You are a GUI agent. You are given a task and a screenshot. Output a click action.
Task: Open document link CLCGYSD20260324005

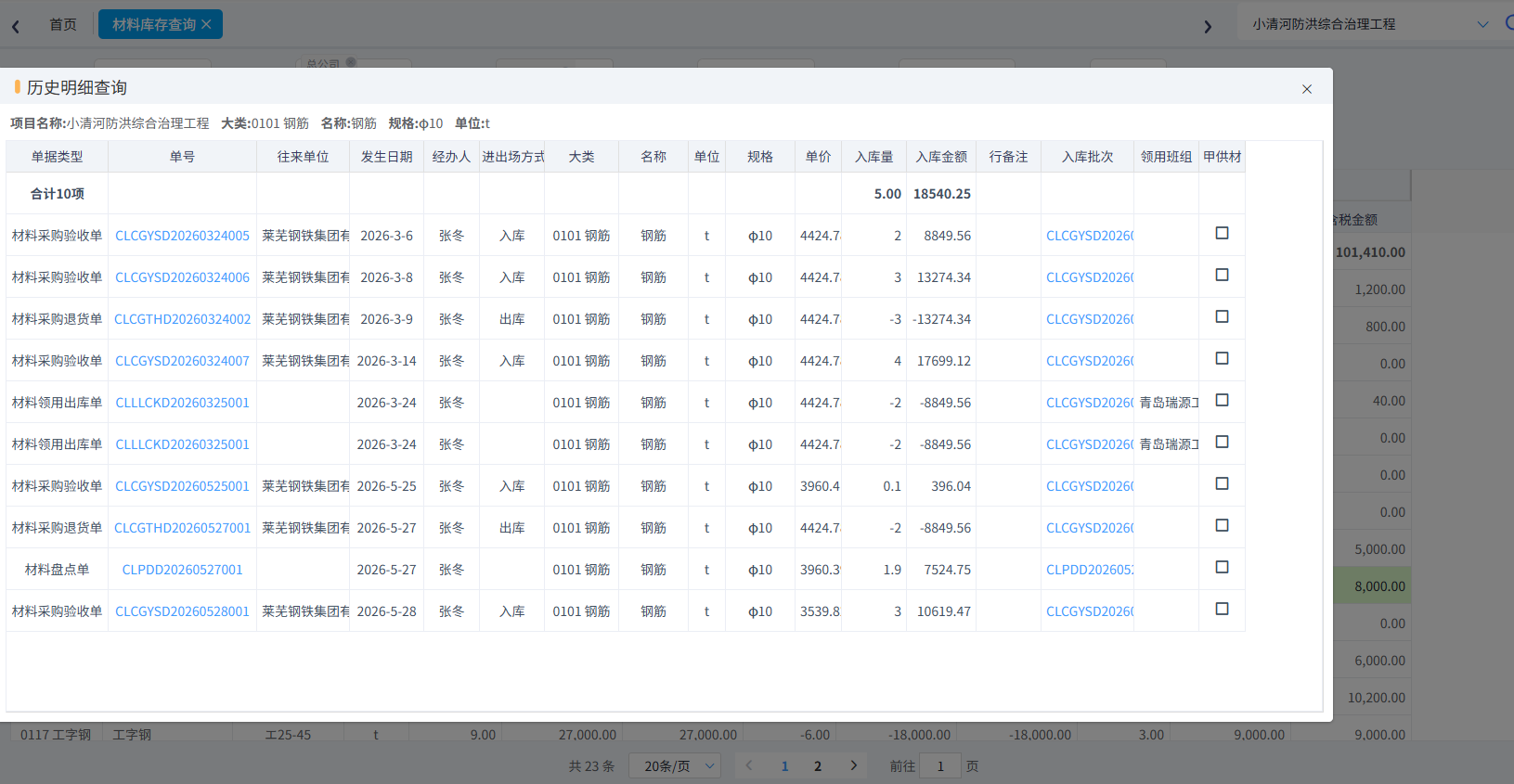(182, 236)
